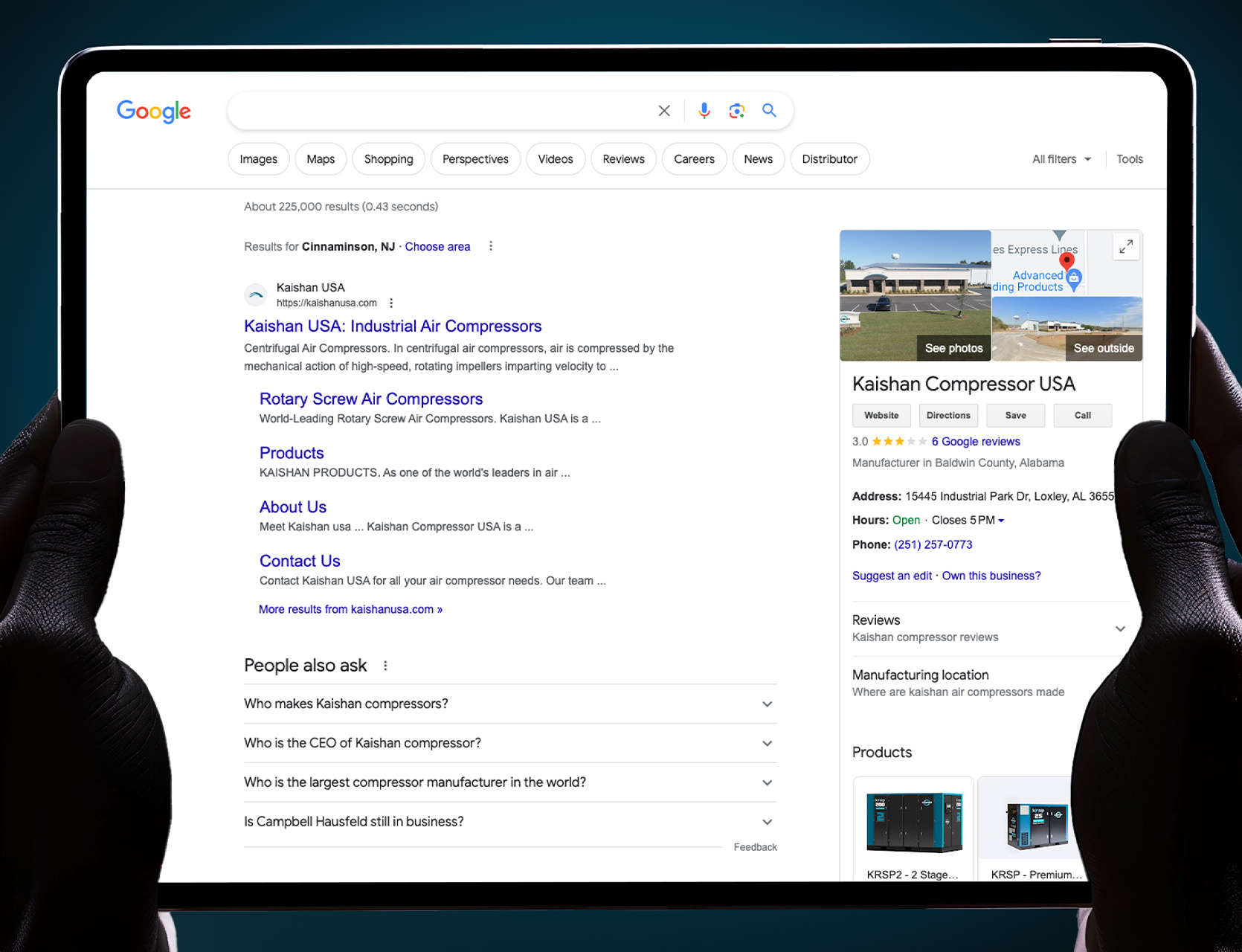Screen dimensions: 1242x952
Task: Expand the Reviews section chevron
Action: tap(1120, 629)
